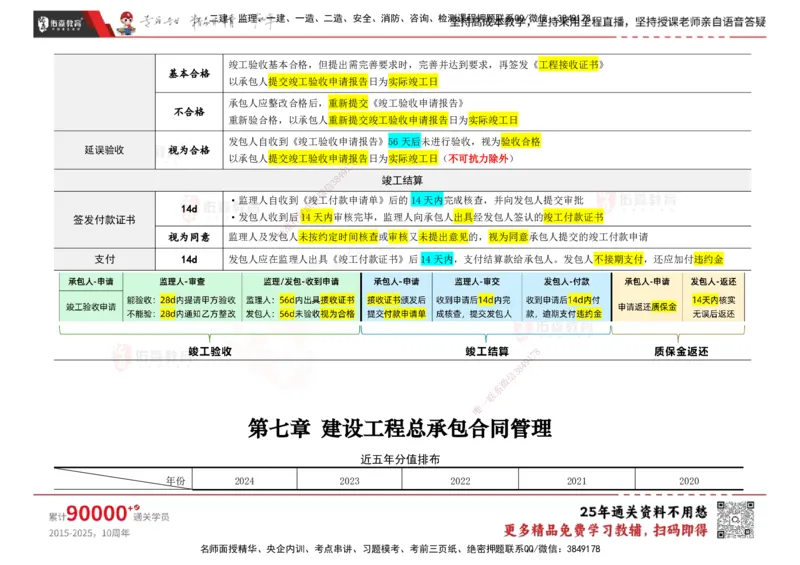
Task: Click the bottom 名师面授精华 contact line
Action: pyautogui.click(x=400, y=549)
